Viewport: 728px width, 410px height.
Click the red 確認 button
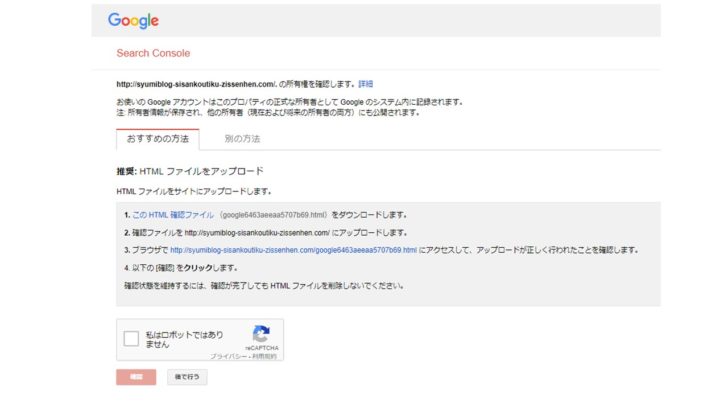pos(136,377)
